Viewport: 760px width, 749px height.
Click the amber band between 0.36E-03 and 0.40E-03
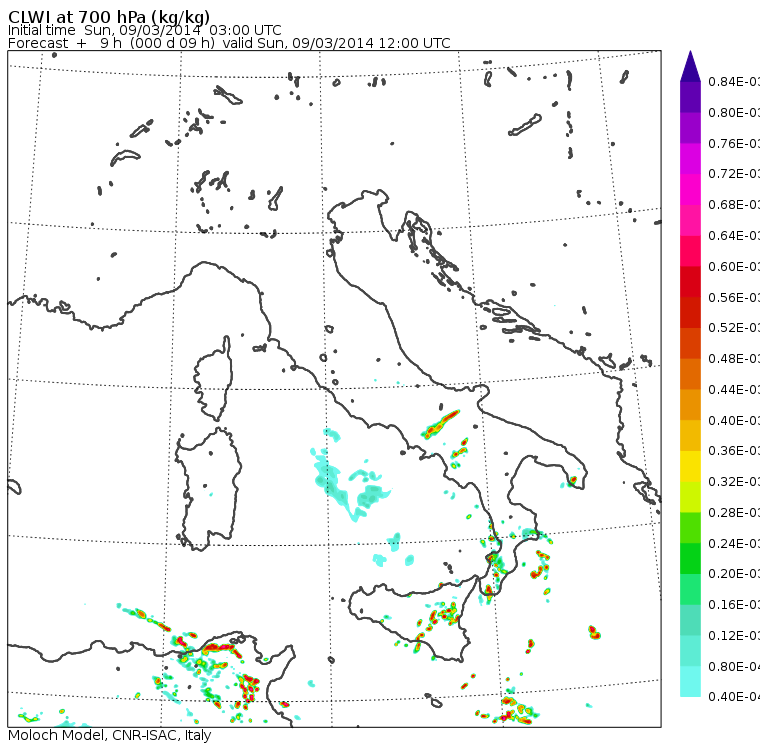(690, 436)
